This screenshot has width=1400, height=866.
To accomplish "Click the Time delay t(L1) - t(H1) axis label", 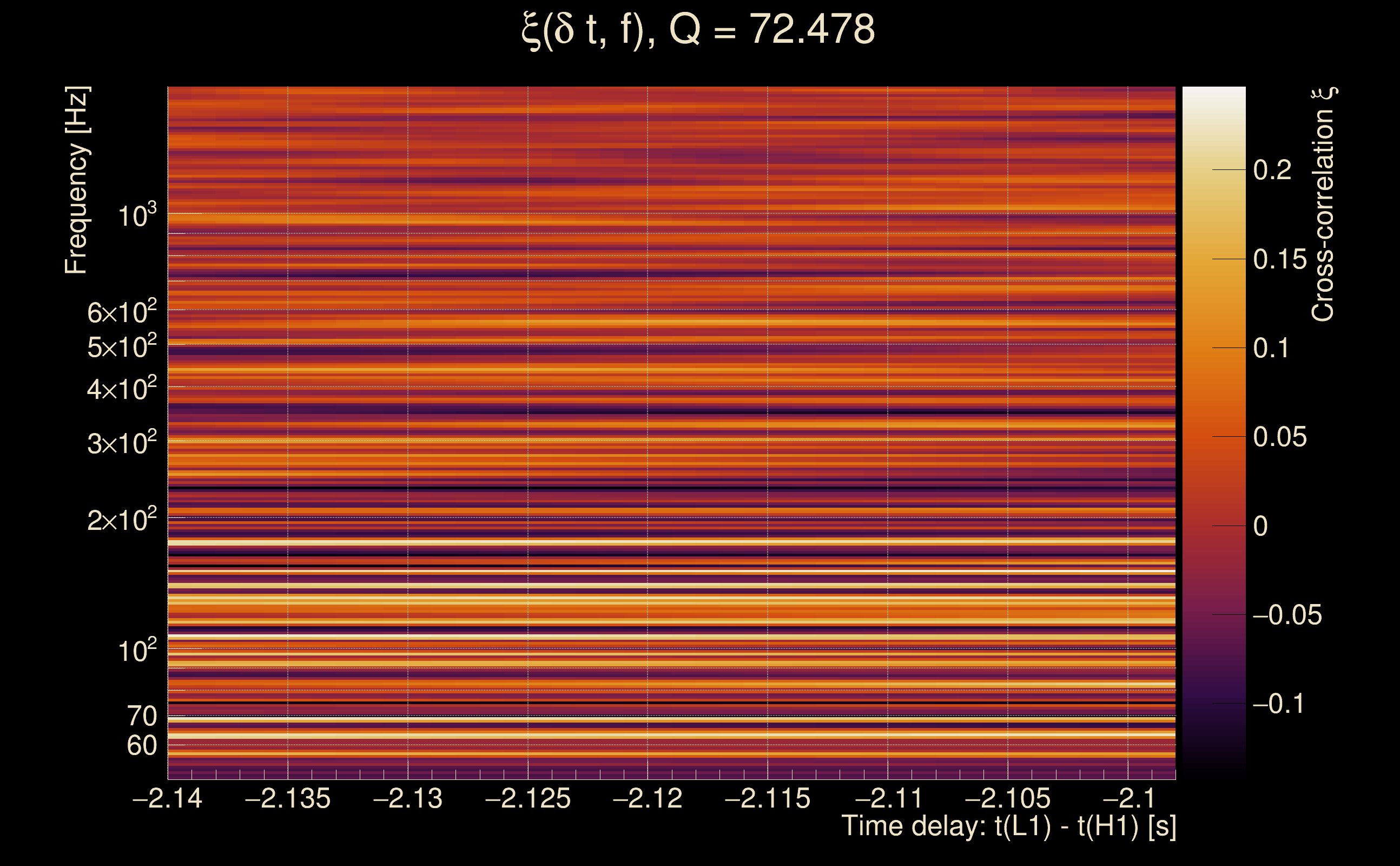I will point(1008,826).
